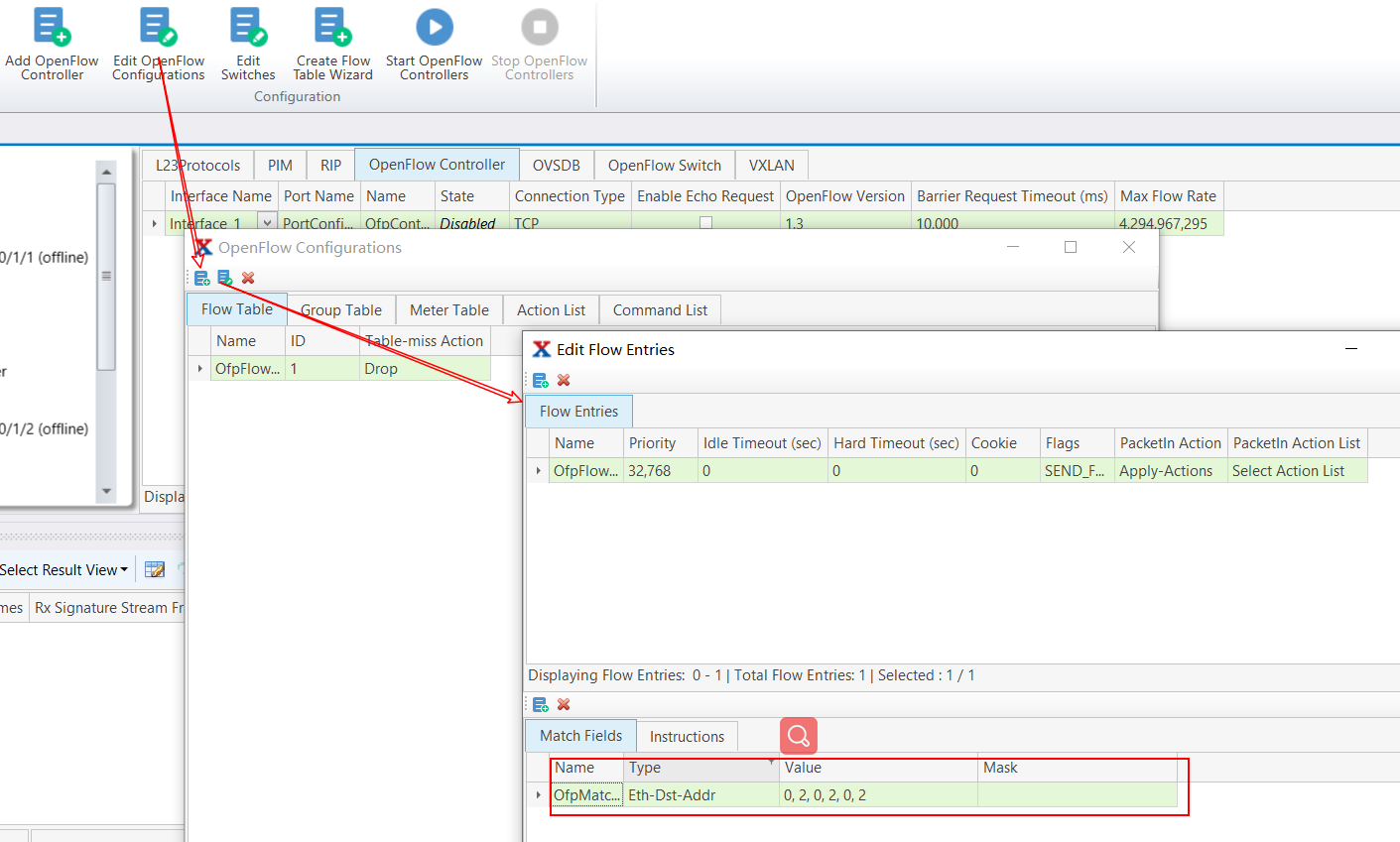This screenshot has height=842, width=1400.
Task: Expand the flow entry row with priority 32,768
Action: tap(538, 470)
